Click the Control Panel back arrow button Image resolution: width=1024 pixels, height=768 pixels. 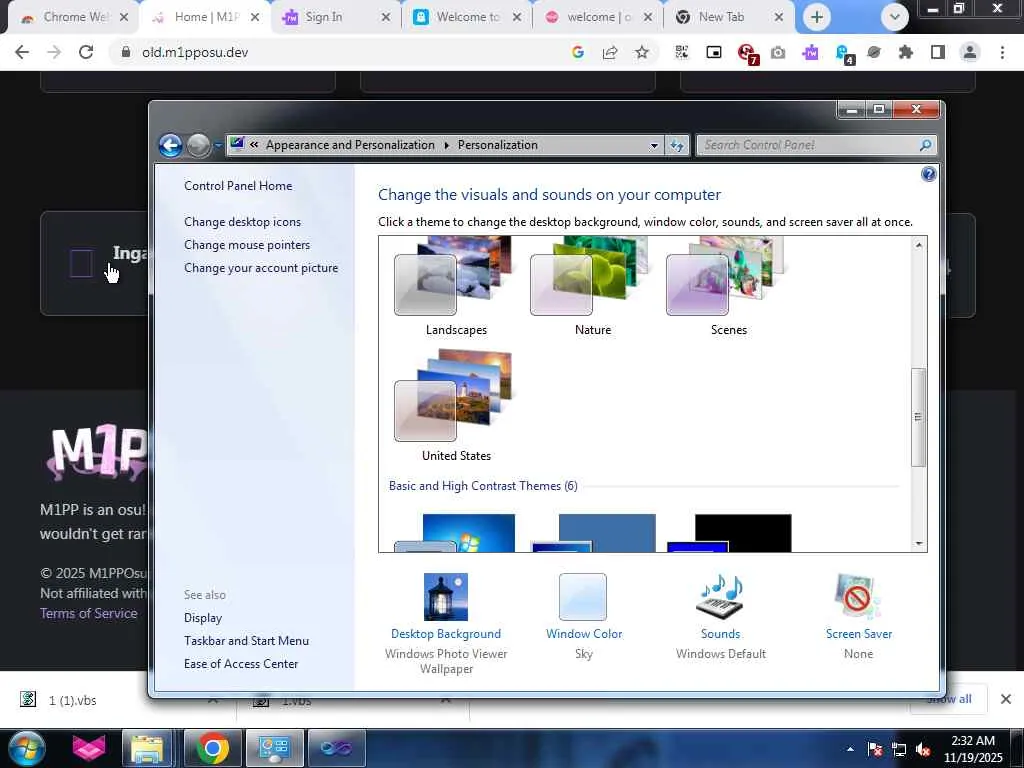170,145
